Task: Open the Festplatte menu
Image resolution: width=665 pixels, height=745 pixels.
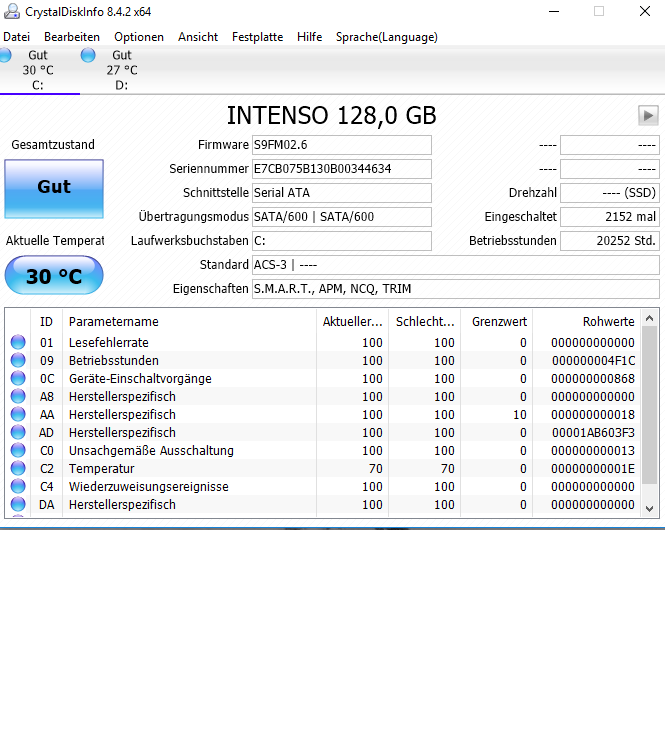Action: [257, 37]
